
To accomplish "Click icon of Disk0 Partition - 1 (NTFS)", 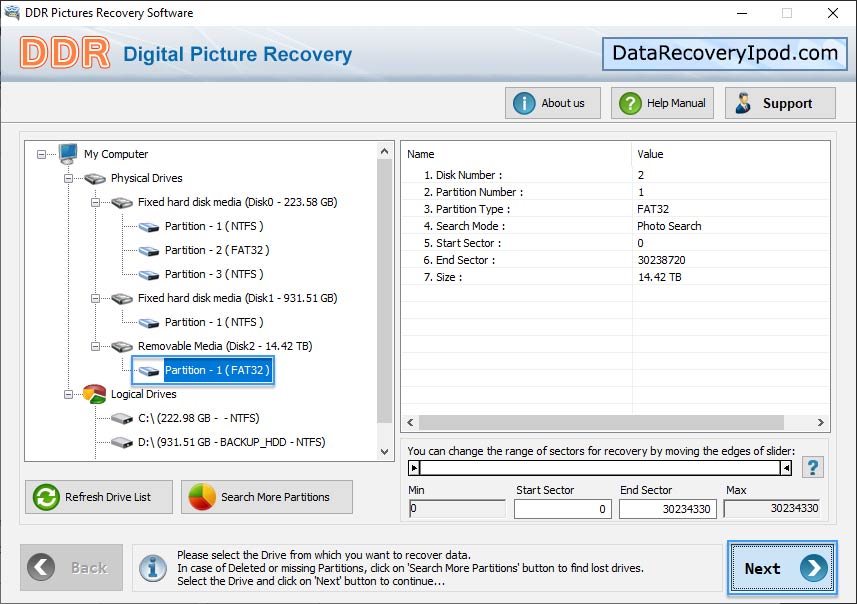I will coord(149,227).
